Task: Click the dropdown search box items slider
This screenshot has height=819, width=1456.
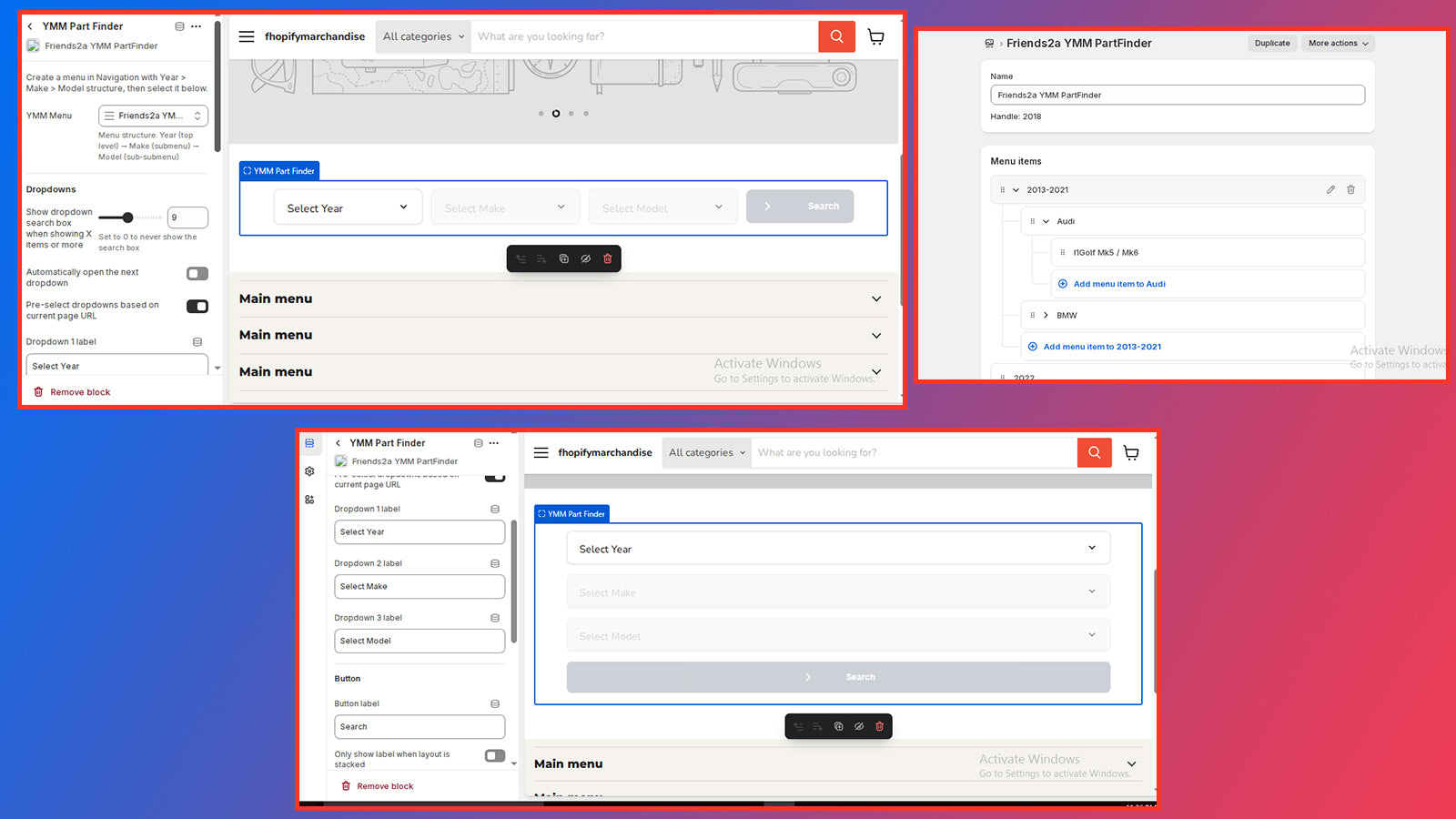Action: click(128, 217)
